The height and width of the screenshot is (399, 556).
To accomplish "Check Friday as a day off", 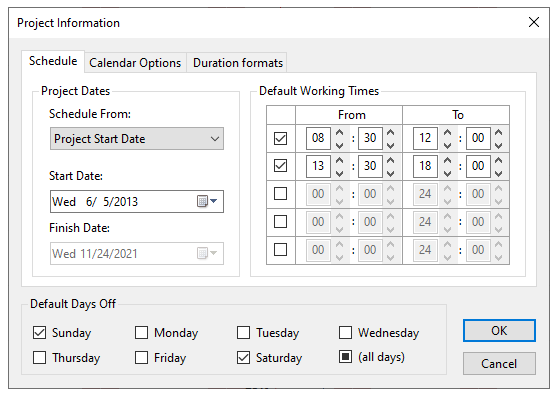I will pos(141,358).
